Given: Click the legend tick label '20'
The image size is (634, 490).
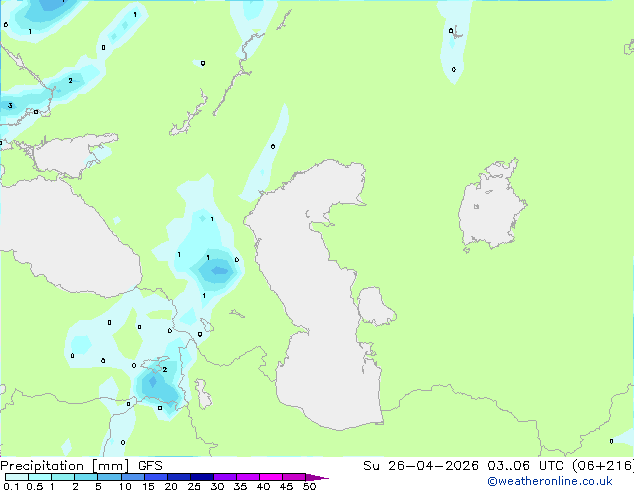Looking at the screenshot, I should pos(171,486).
